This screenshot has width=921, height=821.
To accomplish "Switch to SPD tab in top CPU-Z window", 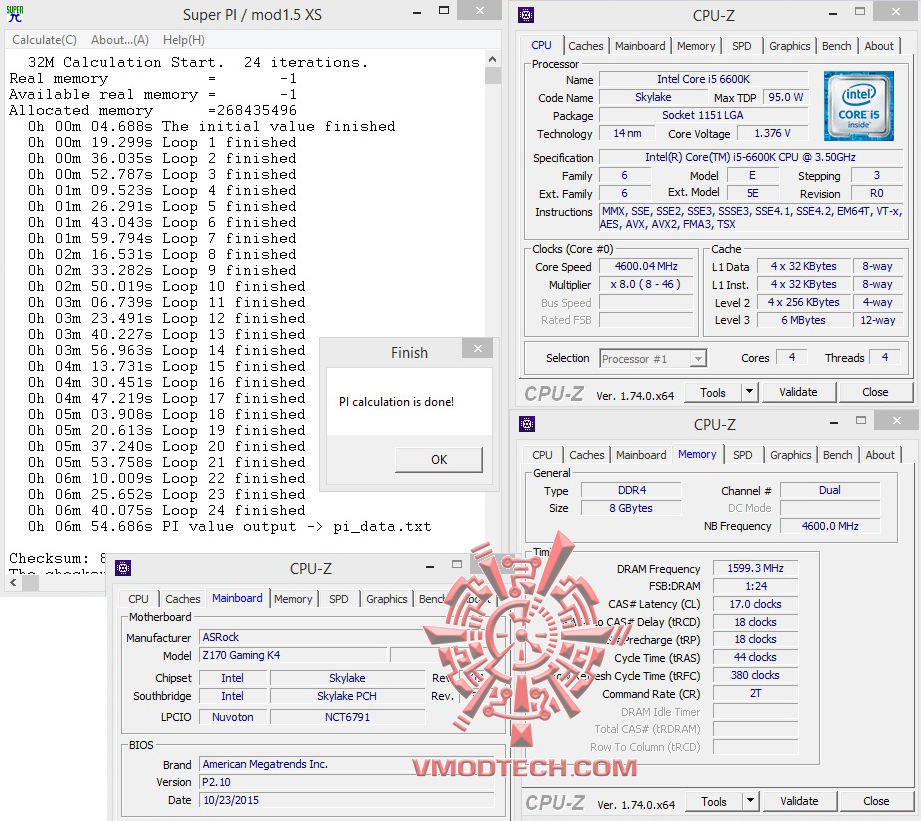I will 741,46.
